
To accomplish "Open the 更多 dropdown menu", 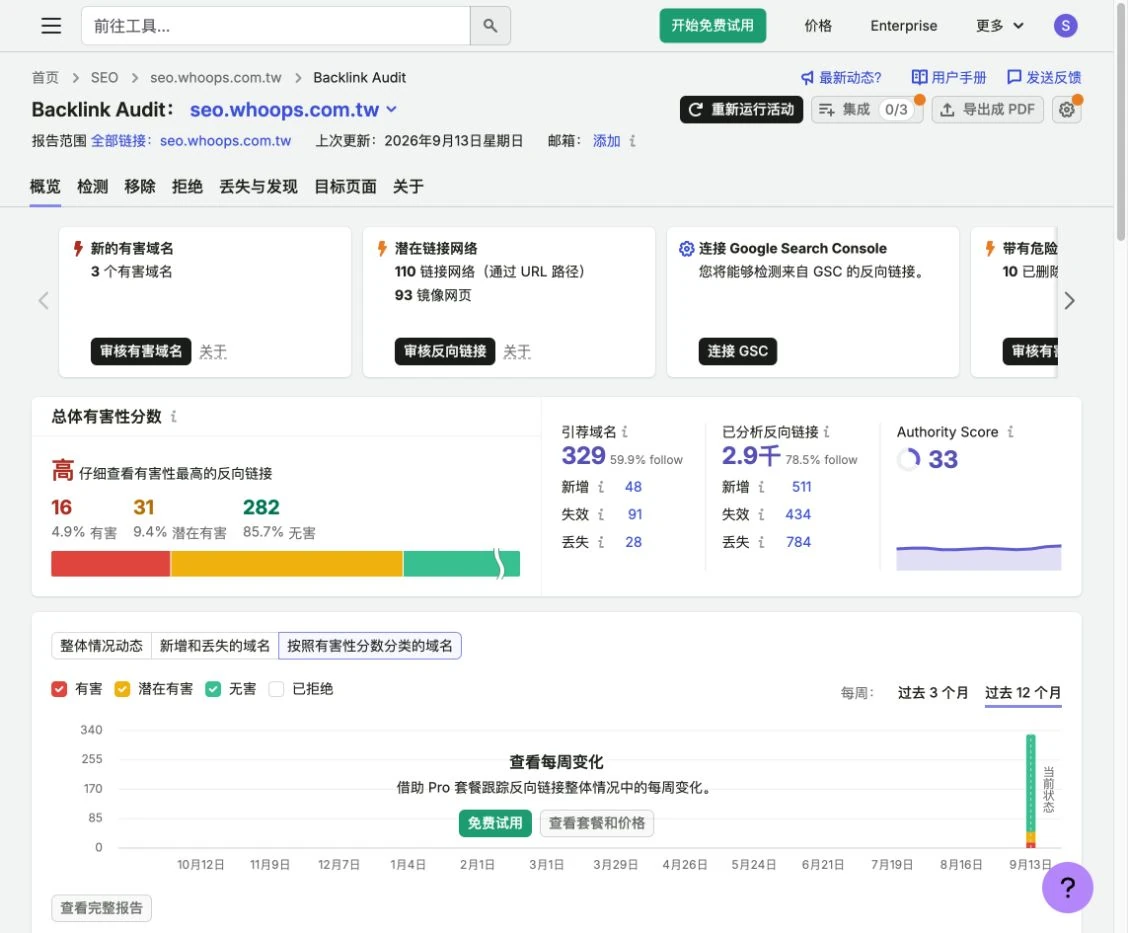I will (999, 26).
